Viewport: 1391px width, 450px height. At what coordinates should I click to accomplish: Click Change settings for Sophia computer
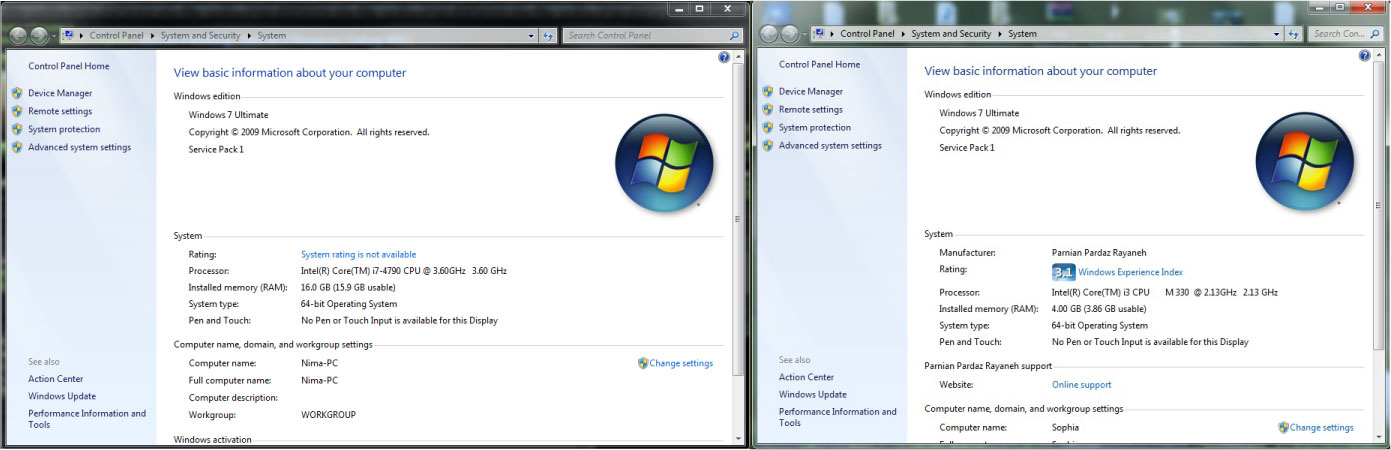(x=1321, y=427)
